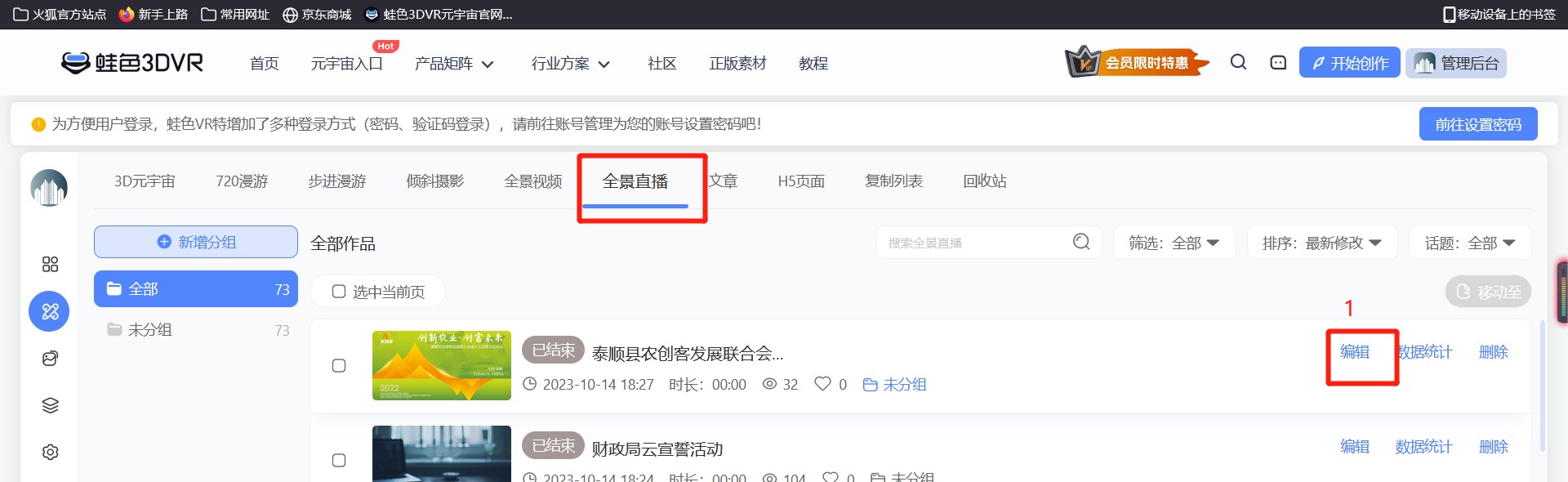The height and width of the screenshot is (482, 1568).
Task: Click the search icon in 搜索全景直播 box
Action: click(1081, 242)
